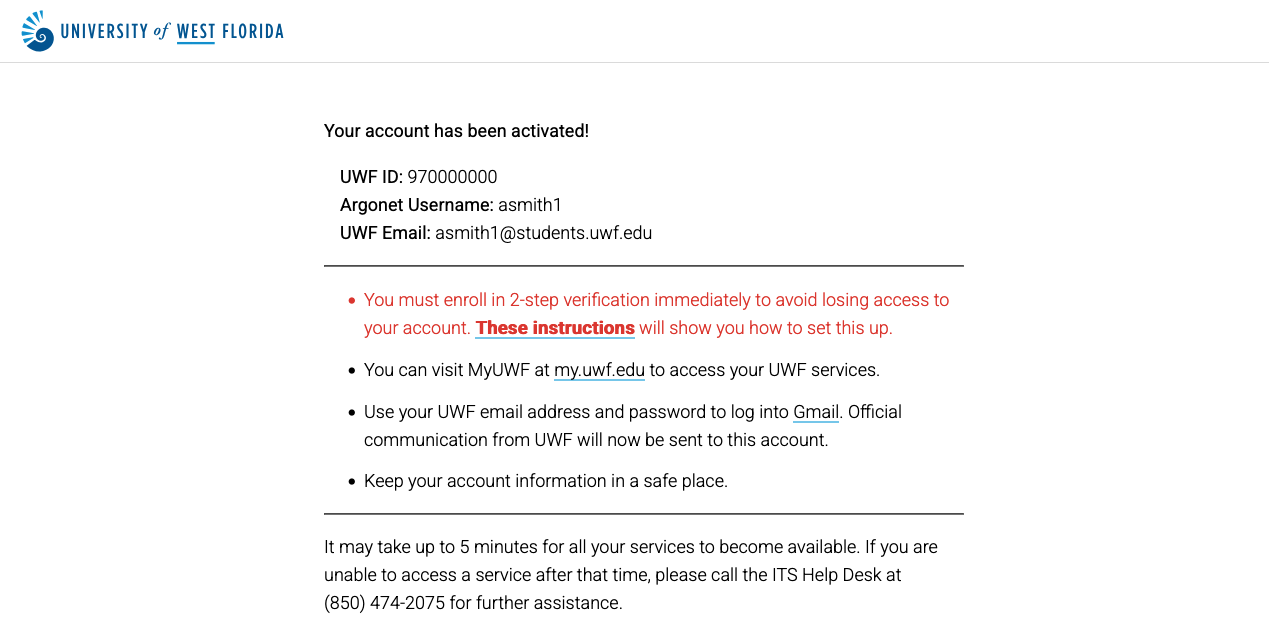Open the bold red These instructions link
The height and width of the screenshot is (642, 1269).
[x=555, y=328]
